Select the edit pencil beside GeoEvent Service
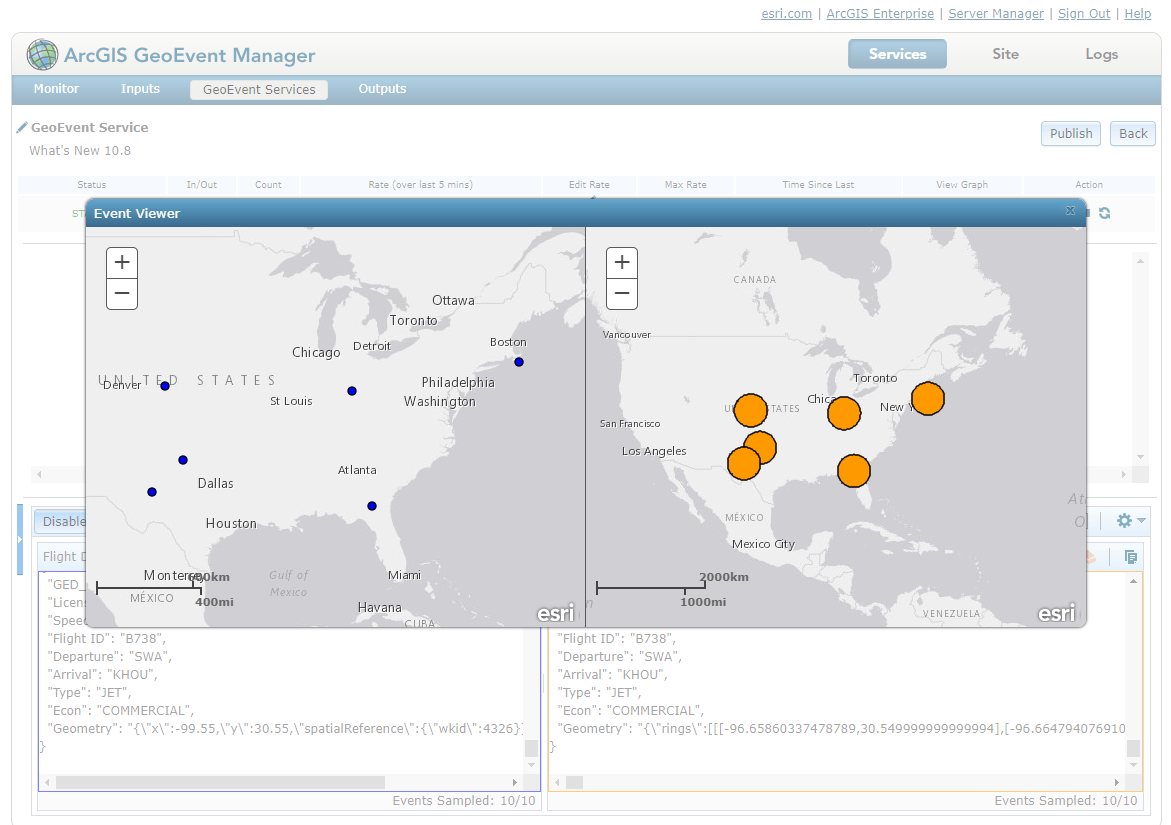 21,127
